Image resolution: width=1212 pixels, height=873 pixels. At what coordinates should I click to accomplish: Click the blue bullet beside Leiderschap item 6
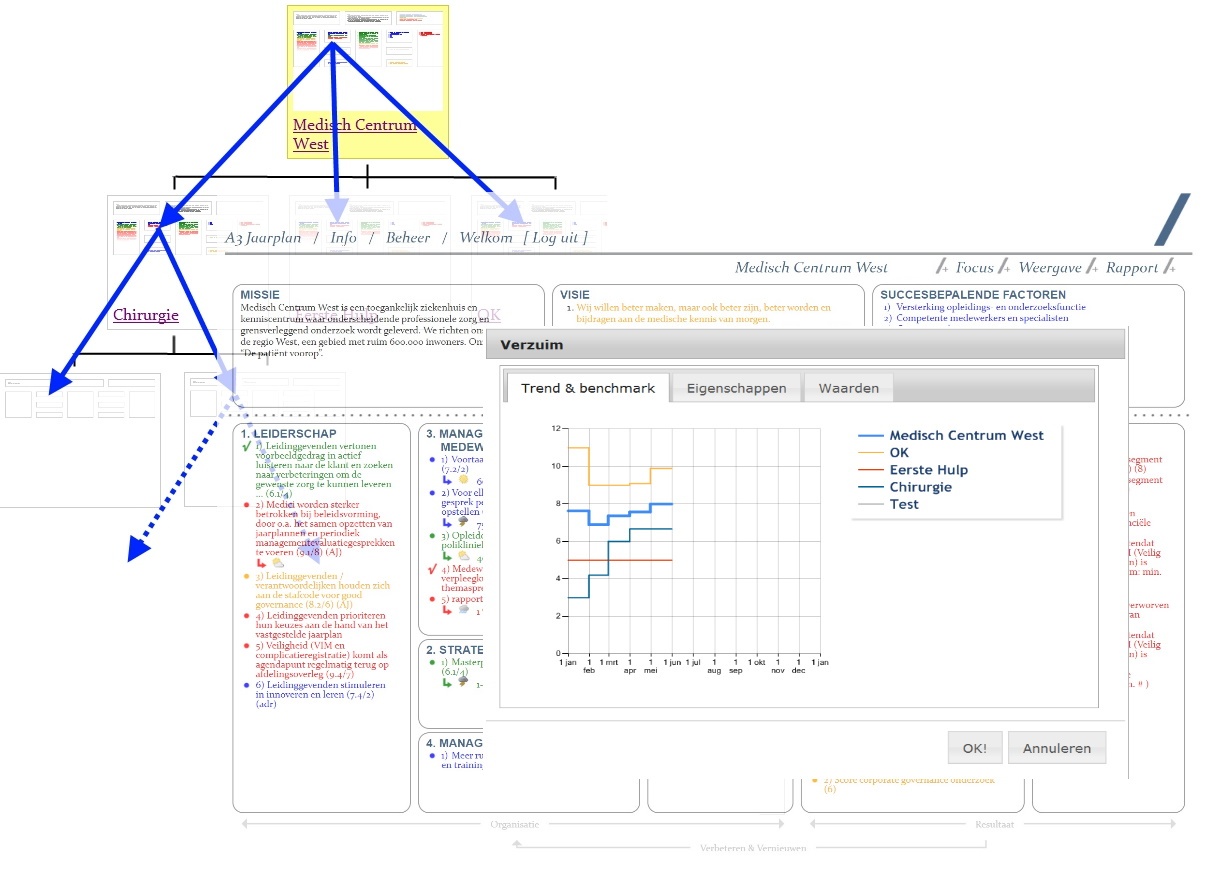[247, 685]
